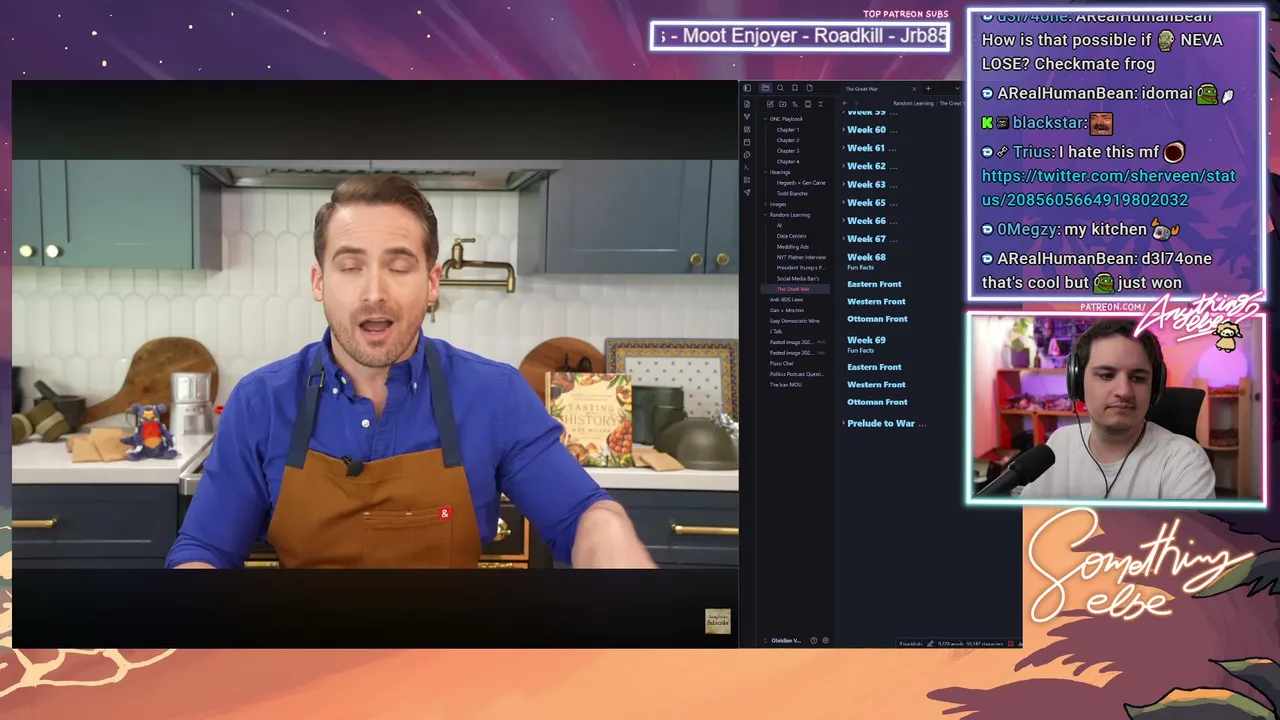This screenshot has height=720, width=1280.
Task: Open today's daily note from the ribbon
Action: click(747, 142)
